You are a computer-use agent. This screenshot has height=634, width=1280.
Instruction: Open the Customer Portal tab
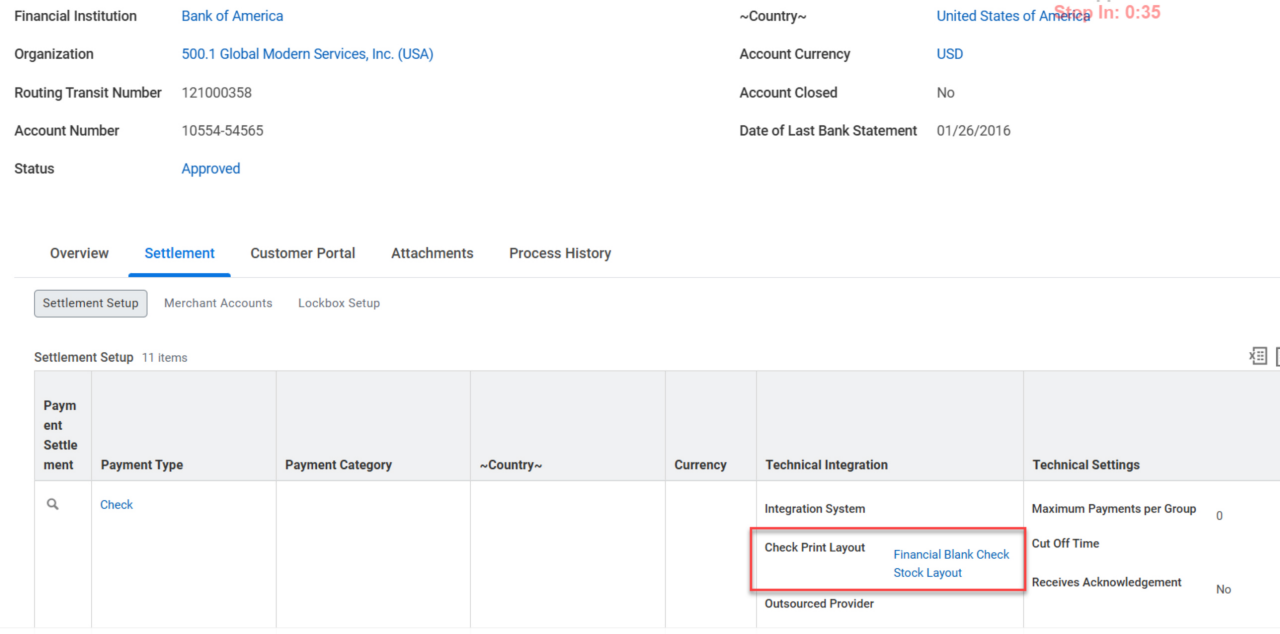tap(302, 253)
